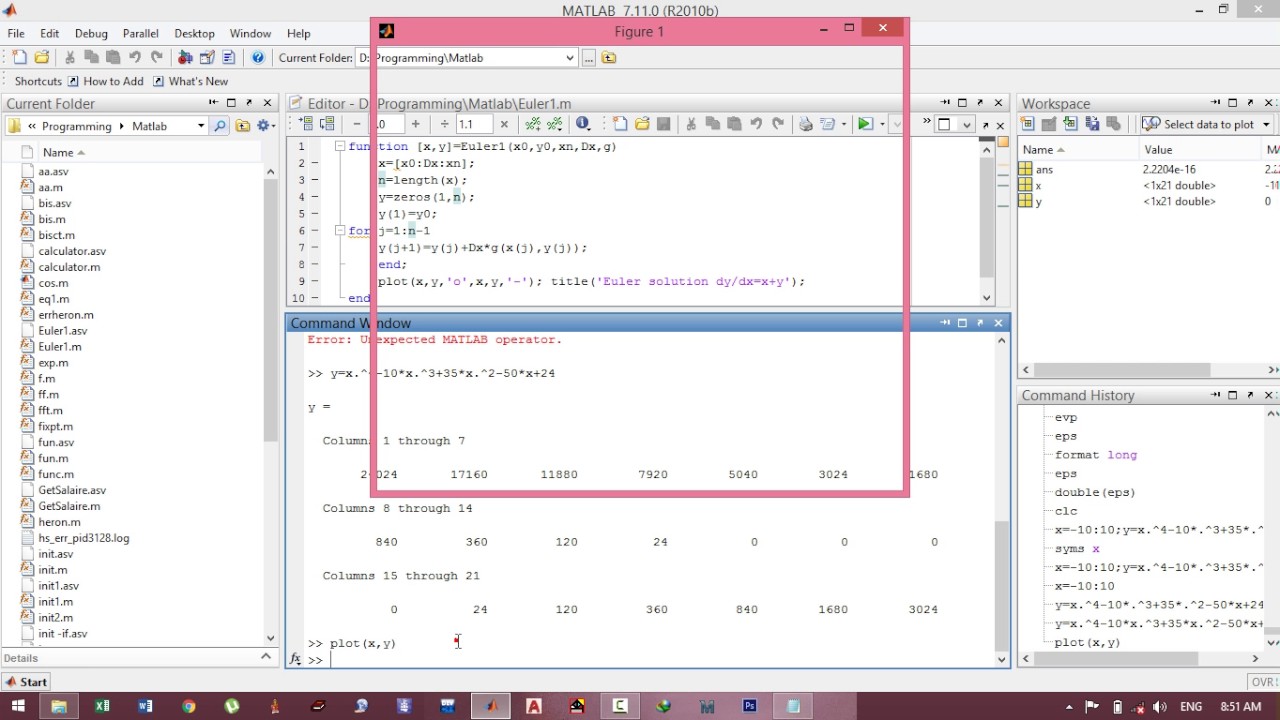The width and height of the screenshot is (1280, 720).
Task: Undock the Workspace panel
Action: click(1251, 103)
